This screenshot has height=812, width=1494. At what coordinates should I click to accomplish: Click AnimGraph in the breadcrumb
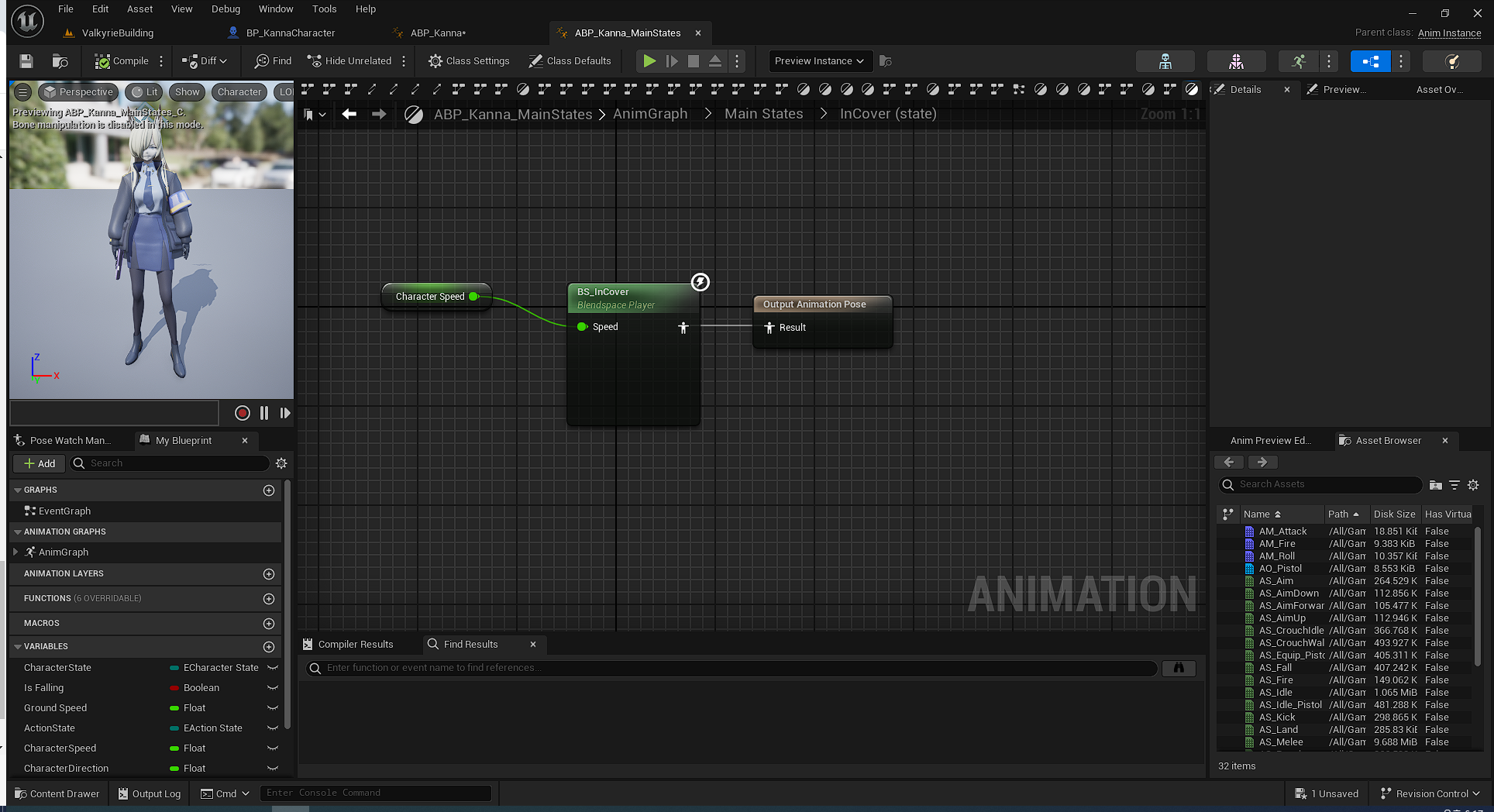650,114
